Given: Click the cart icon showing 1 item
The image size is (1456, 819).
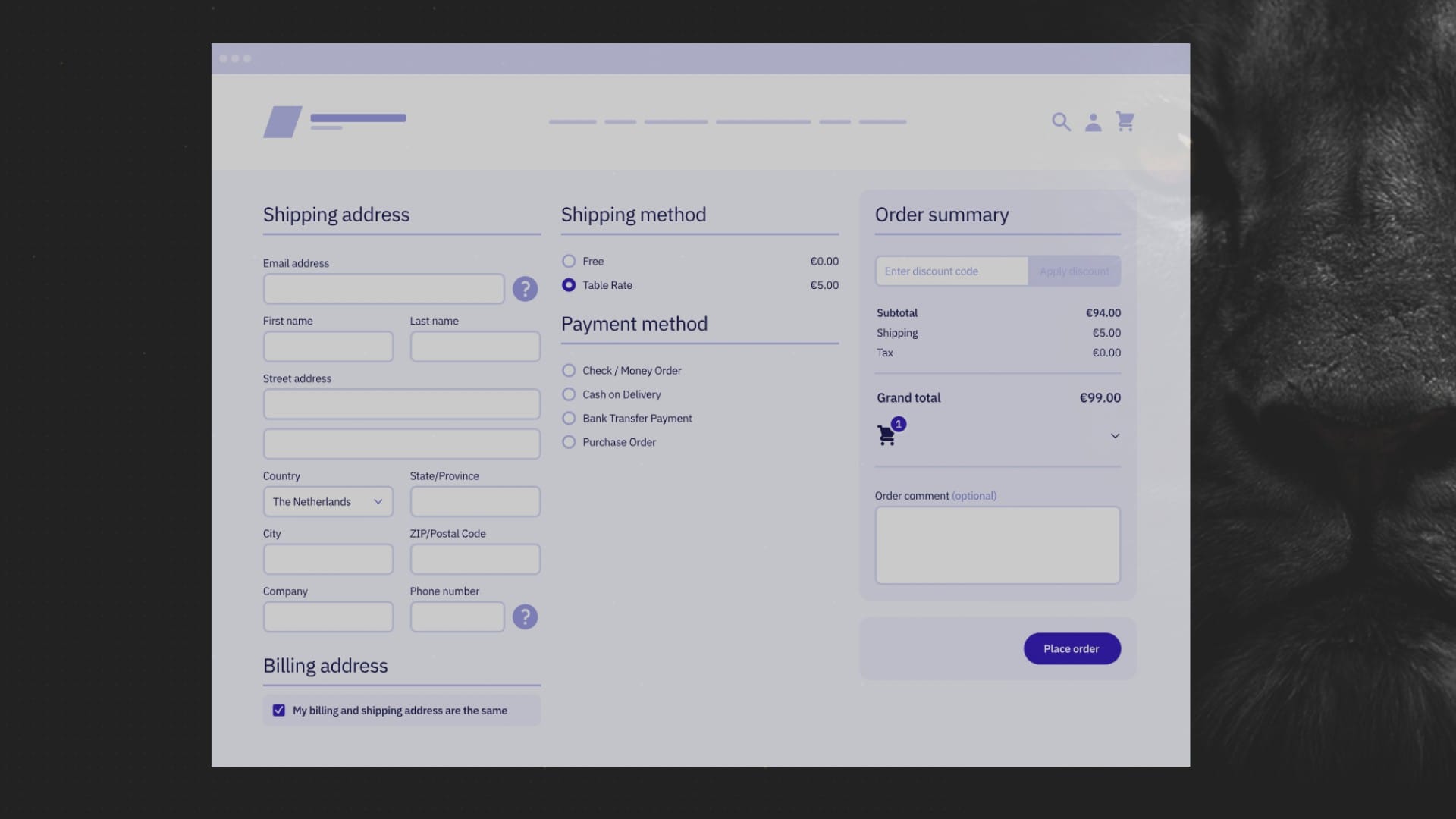Looking at the screenshot, I should [888, 434].
